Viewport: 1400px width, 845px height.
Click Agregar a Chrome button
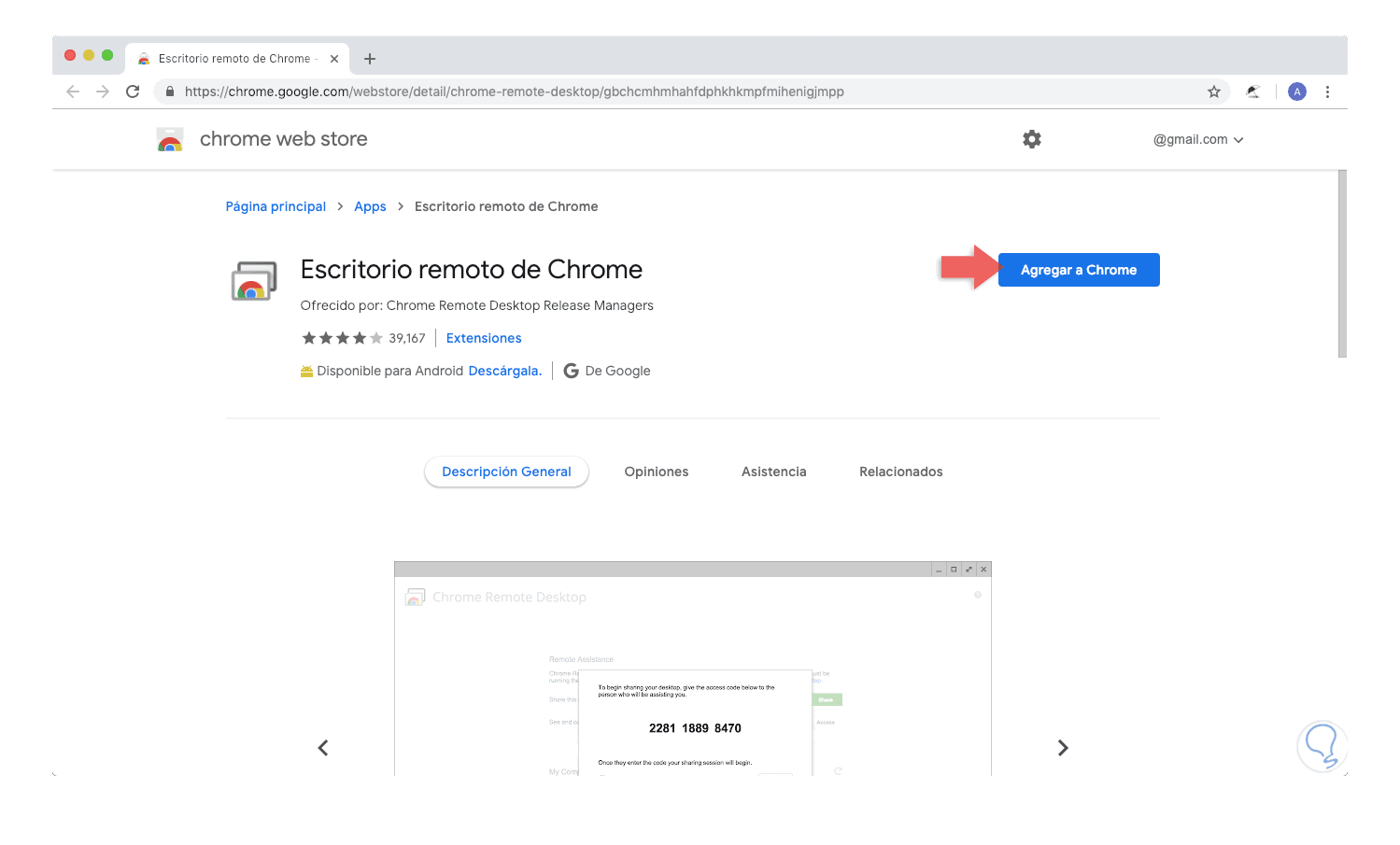pyautogui.click(x=1079, y=270)
